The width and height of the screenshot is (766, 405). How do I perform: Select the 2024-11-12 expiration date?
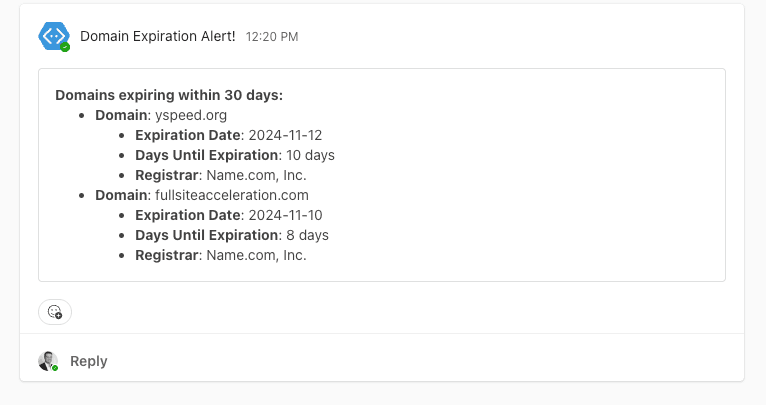285,135
